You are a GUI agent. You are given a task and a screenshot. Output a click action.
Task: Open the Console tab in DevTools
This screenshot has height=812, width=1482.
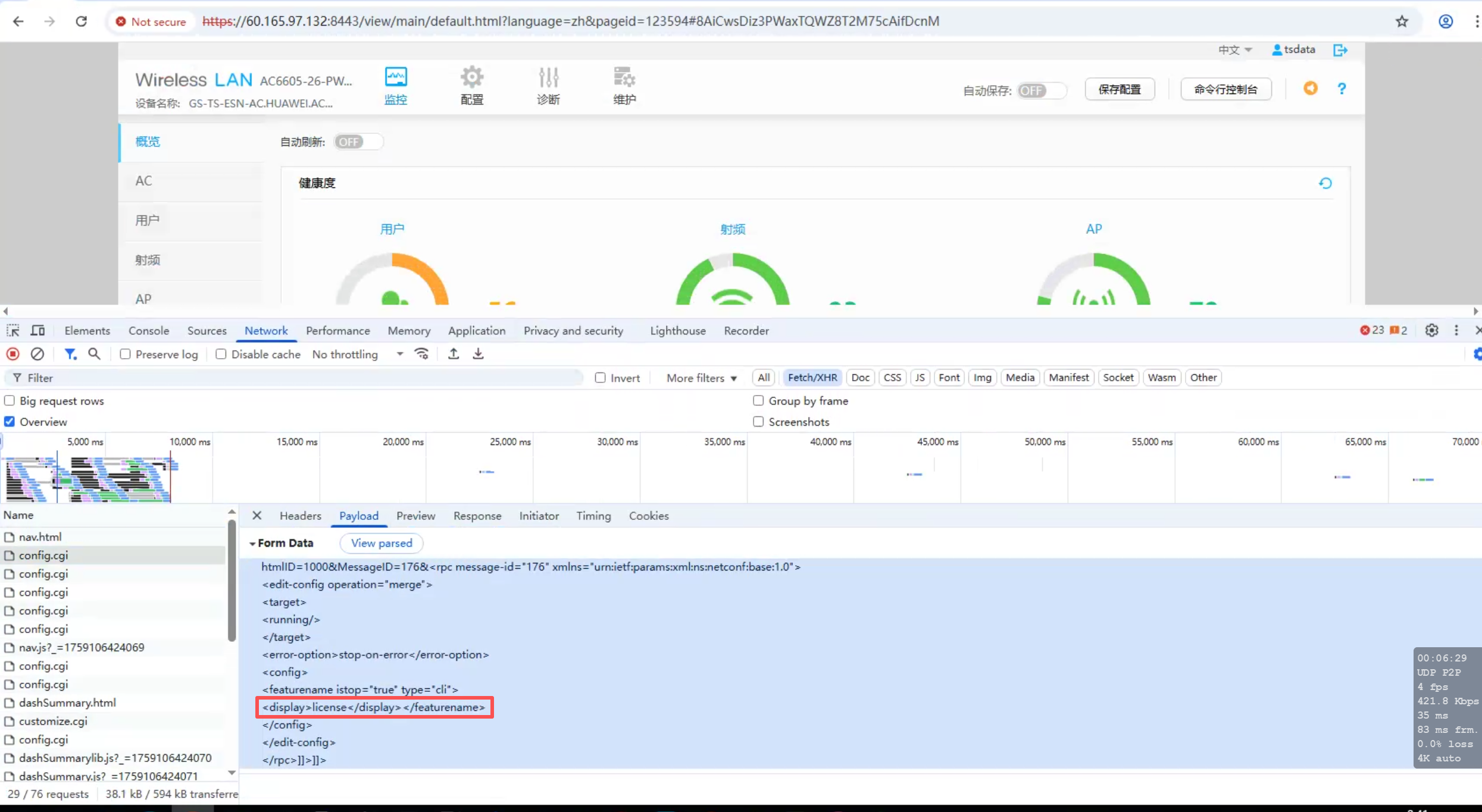pyautogui.click(x=149, y=330)
